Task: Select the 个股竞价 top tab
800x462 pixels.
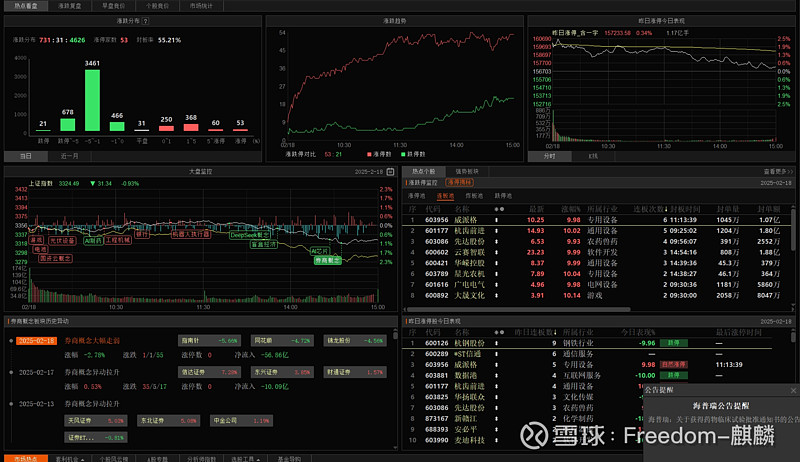Action: pos(157,6)
